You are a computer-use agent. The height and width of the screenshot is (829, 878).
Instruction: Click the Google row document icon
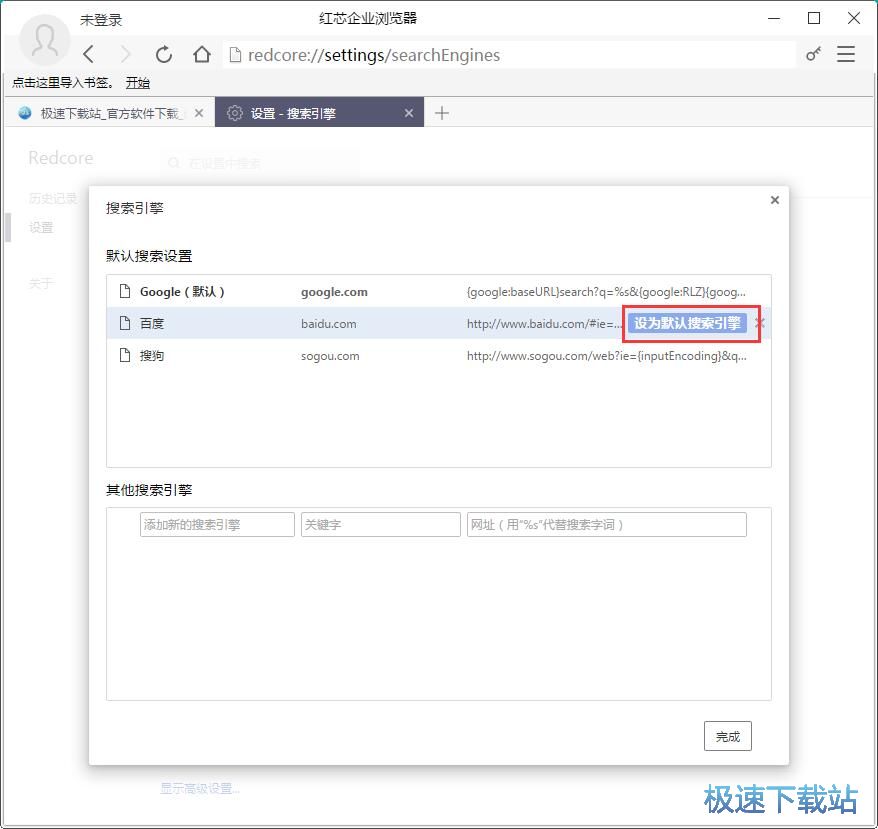click(x=125, y=291)
